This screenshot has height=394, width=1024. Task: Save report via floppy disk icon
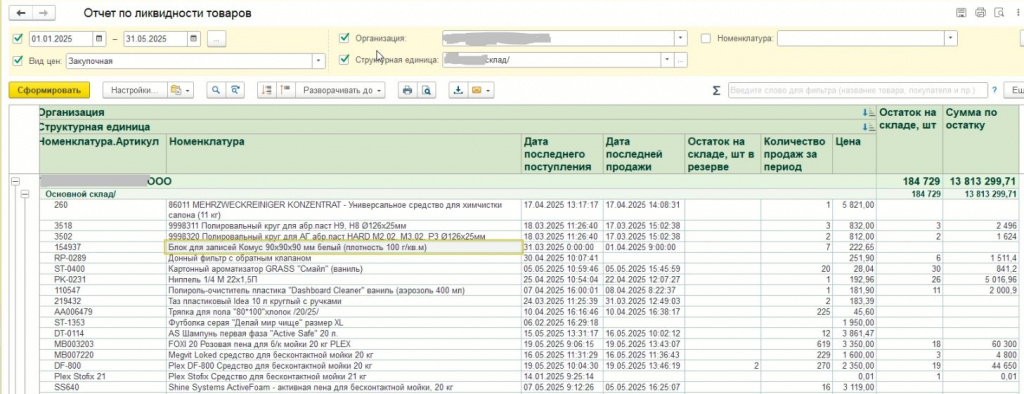point(961,12)
